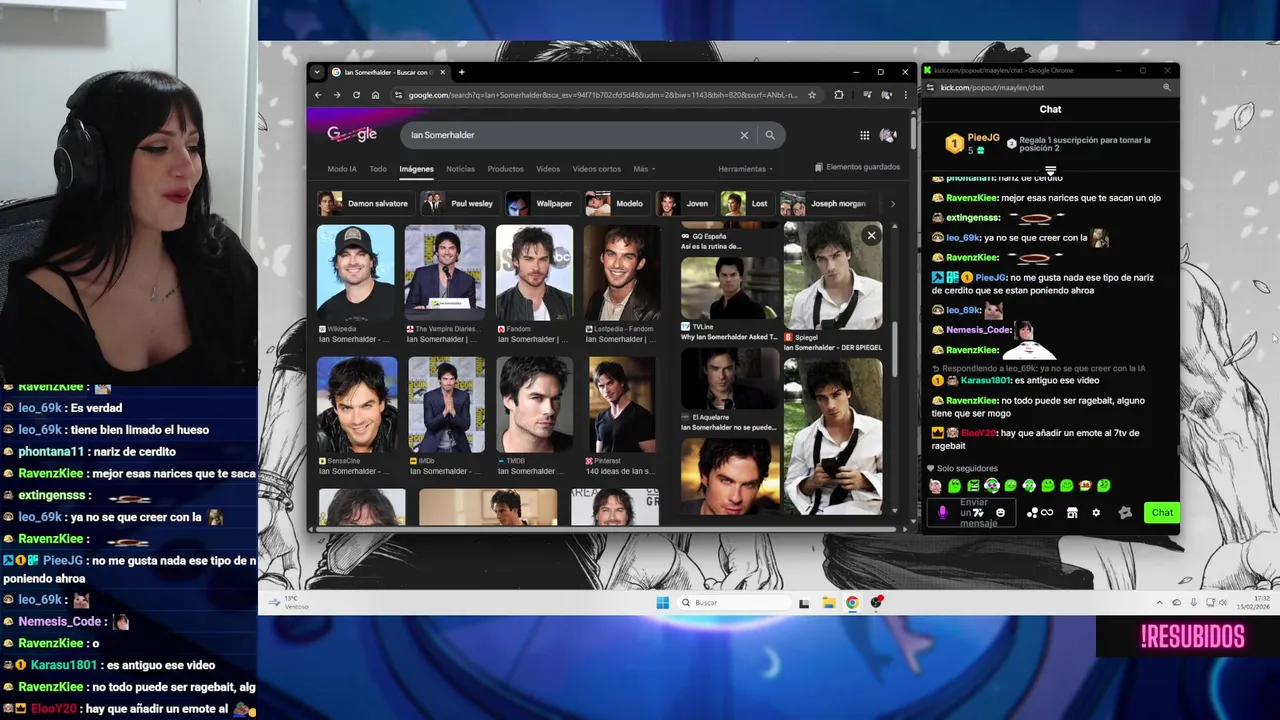The image size is (1280, 720).
Task: Reload the Google search page
Action: tap(356, 95)
